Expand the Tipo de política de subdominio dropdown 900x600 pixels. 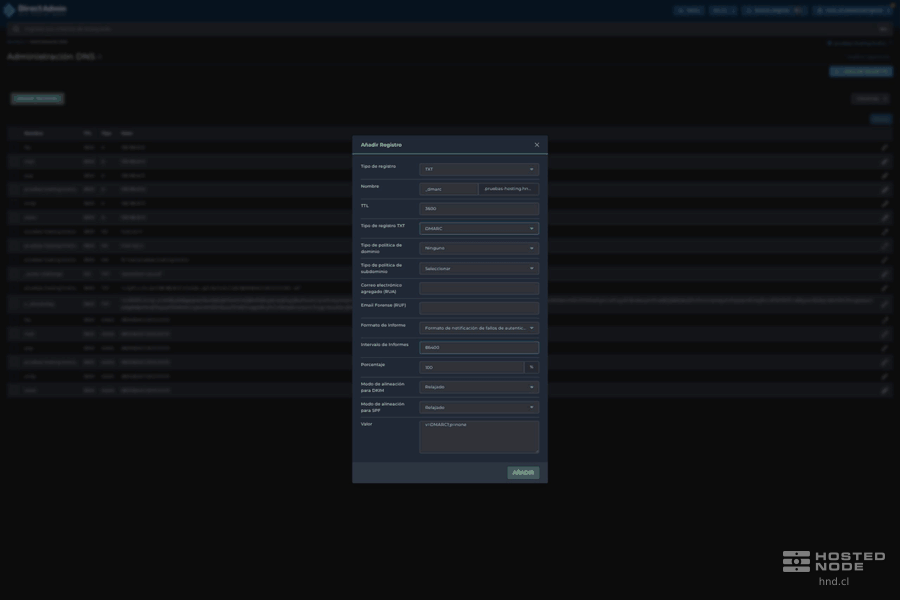point(479,268)
